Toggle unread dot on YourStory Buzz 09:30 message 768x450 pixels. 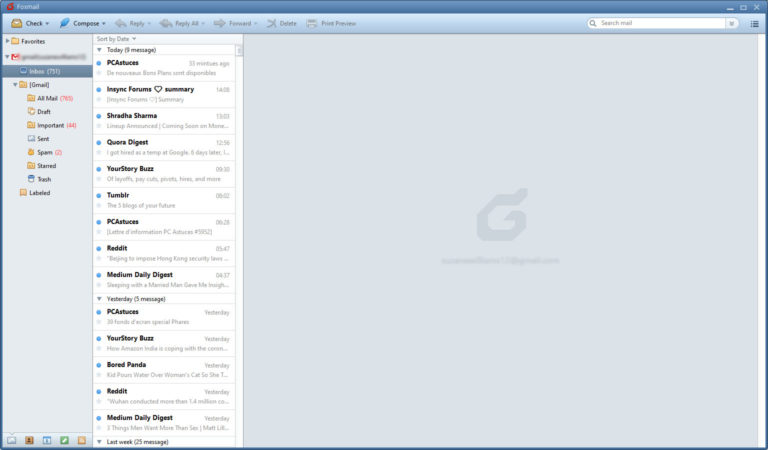(99, 169)
